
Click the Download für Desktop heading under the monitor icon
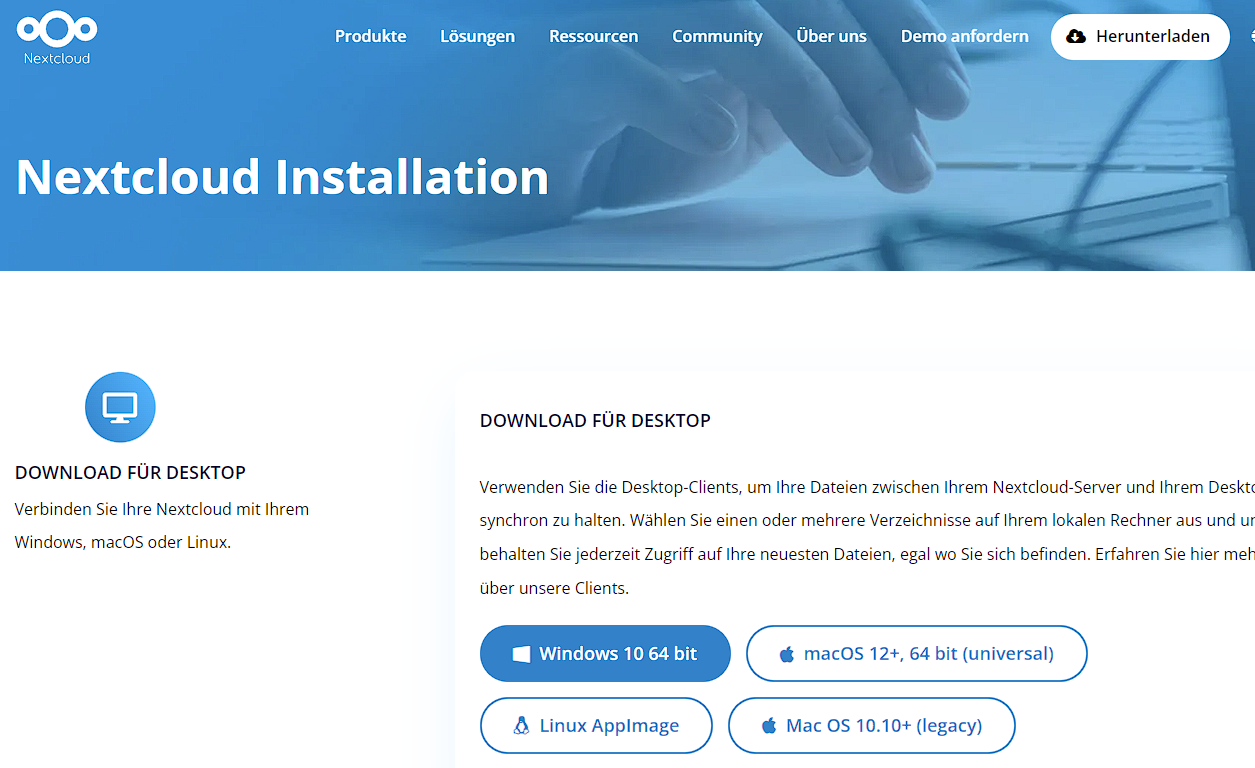130,473
